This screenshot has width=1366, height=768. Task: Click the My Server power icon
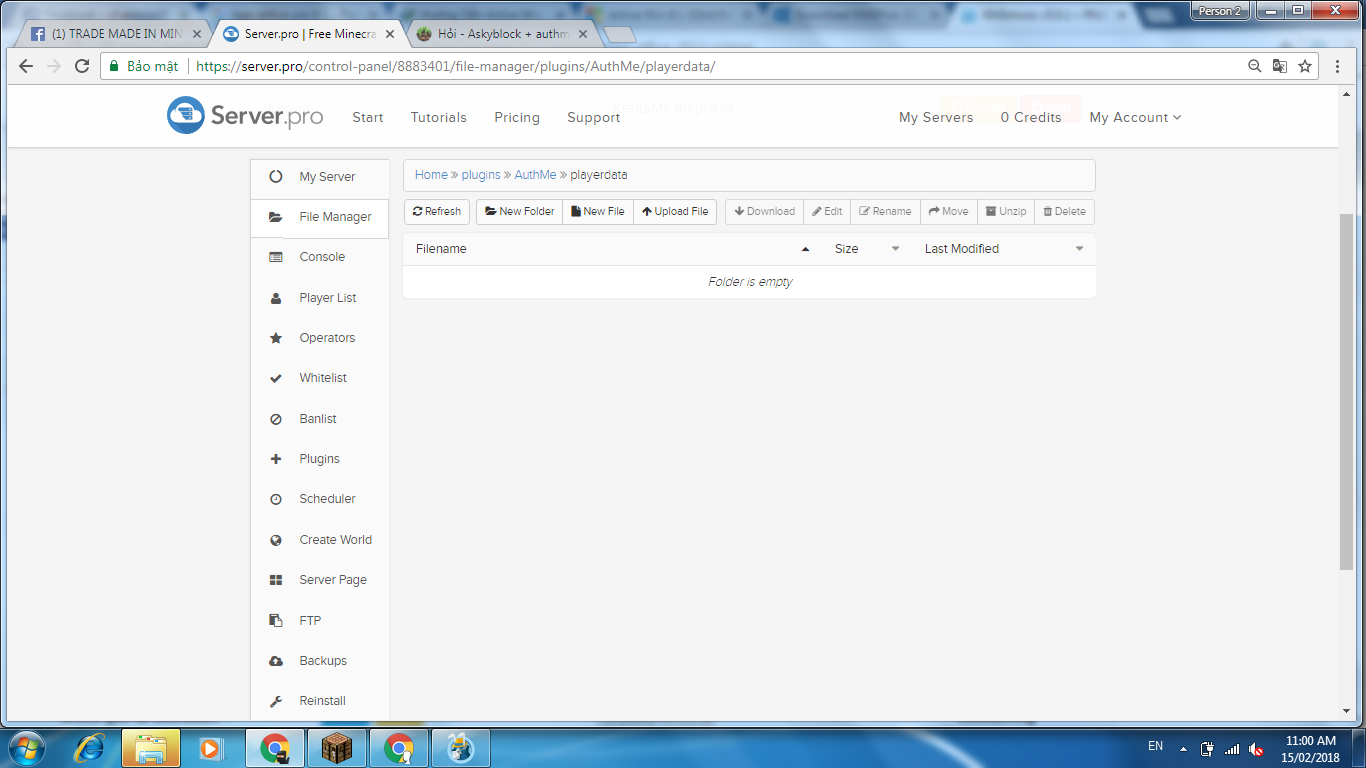[x=276, y=177]
